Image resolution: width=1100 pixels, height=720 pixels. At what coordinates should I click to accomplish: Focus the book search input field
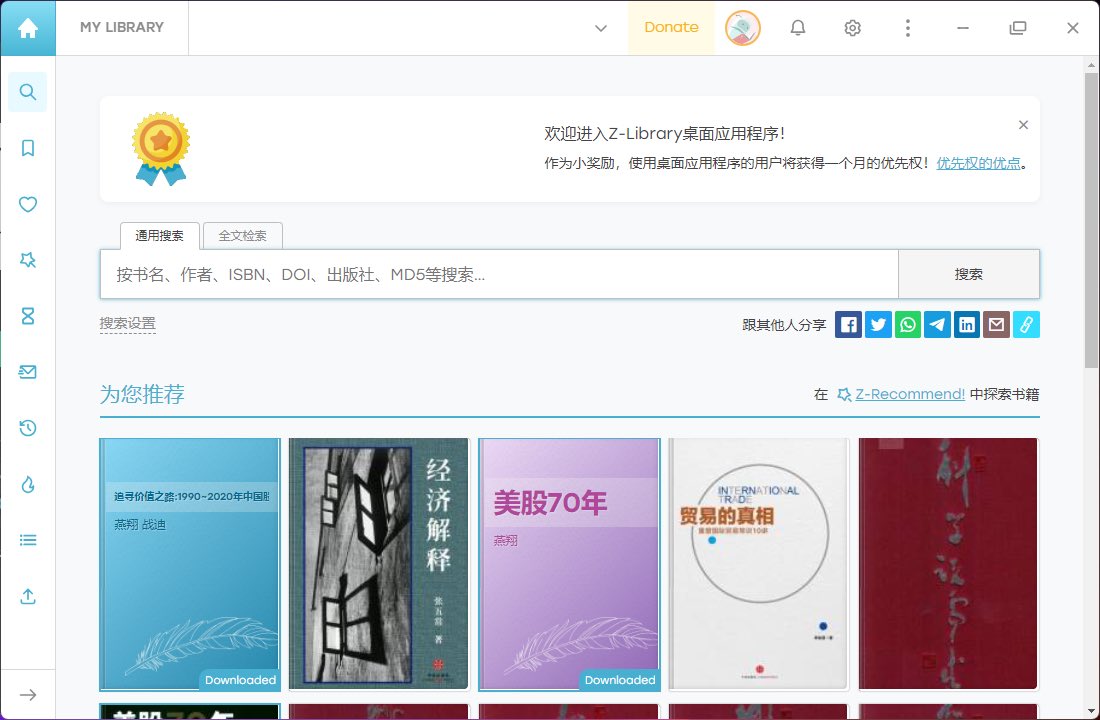point(499,274)
